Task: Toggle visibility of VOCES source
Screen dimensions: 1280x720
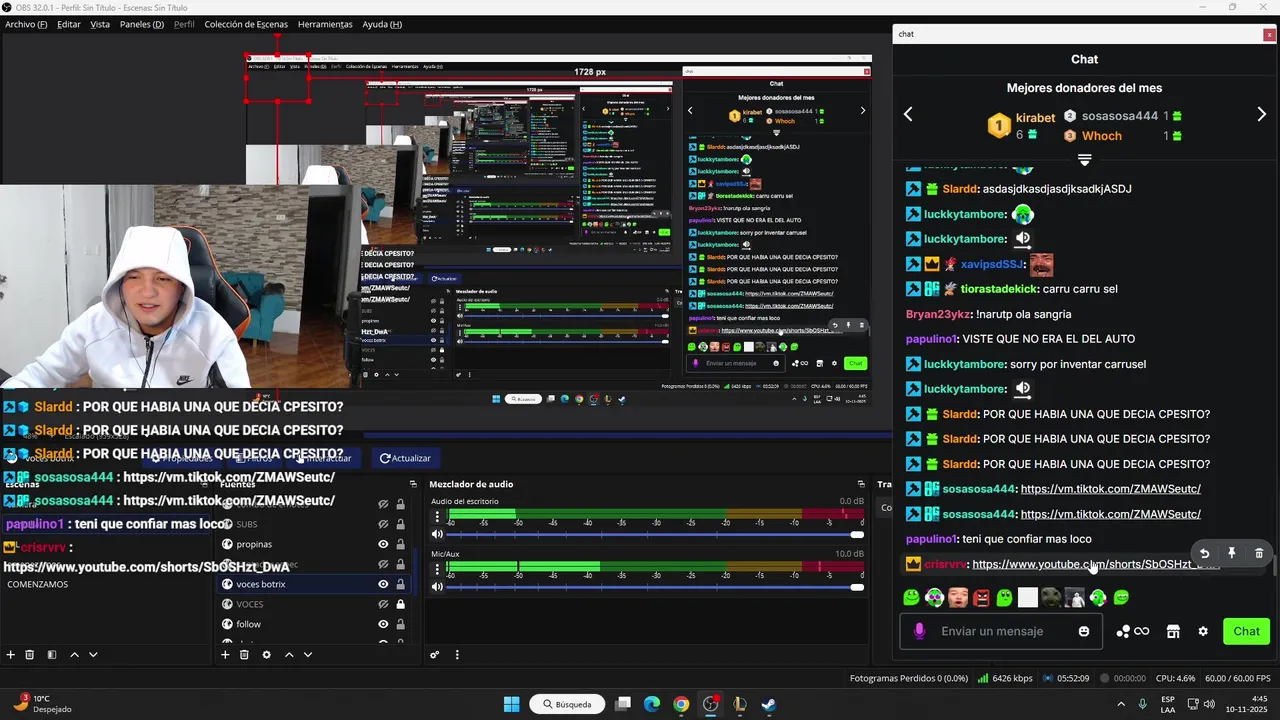Action: pos(383,604)
